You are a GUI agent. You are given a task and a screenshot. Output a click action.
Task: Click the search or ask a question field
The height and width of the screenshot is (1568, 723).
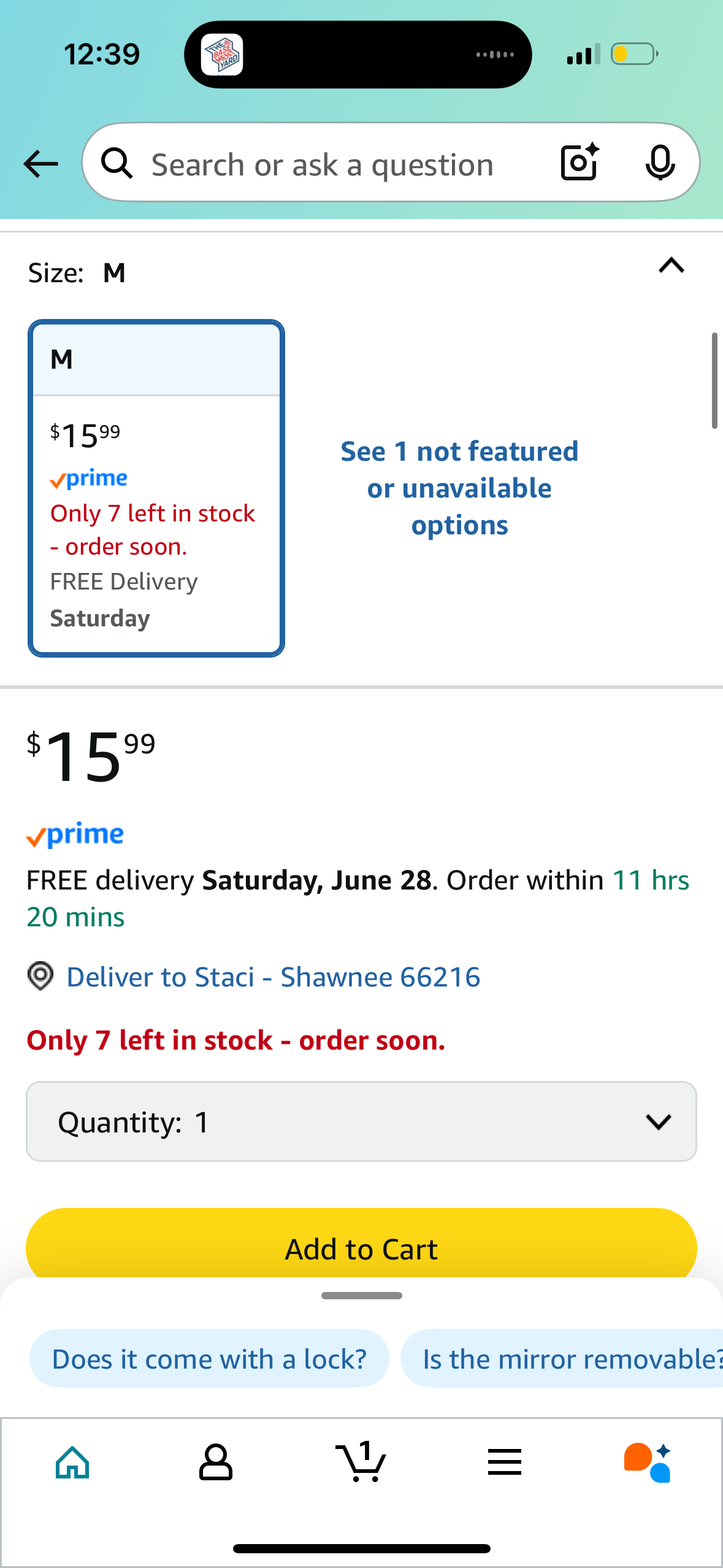[x=323, y=164]
